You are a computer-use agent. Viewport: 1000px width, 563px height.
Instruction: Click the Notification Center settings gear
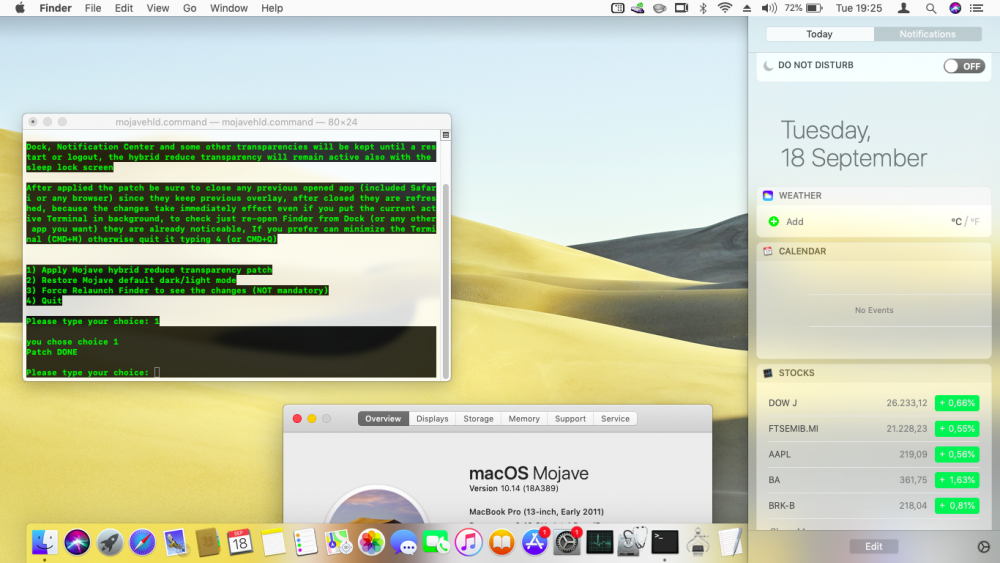coord(983,546)
